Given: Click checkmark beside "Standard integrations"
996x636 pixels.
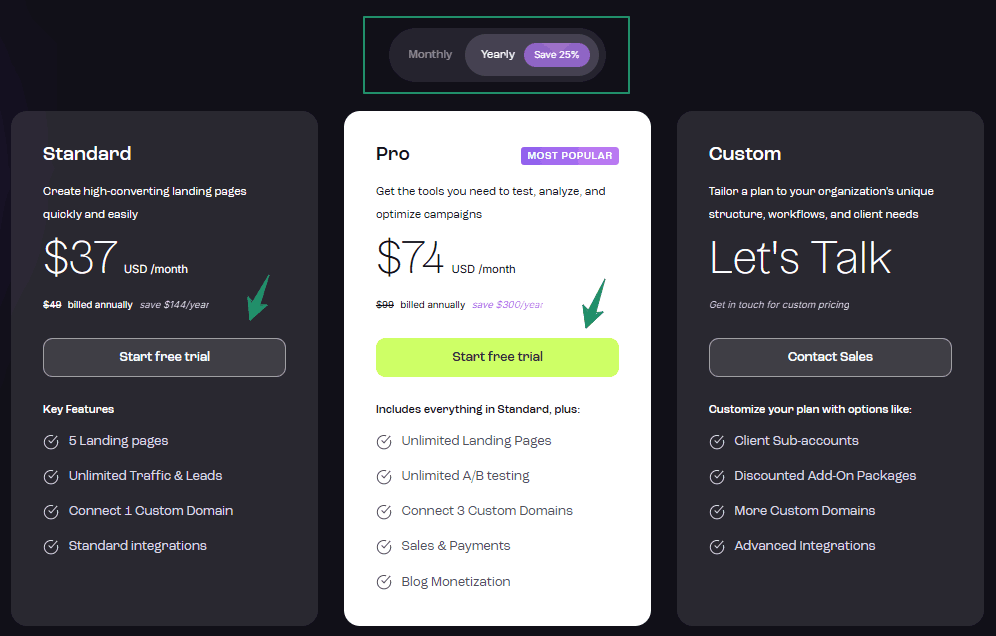Looking at the screenshot, I should pos(51,545).
